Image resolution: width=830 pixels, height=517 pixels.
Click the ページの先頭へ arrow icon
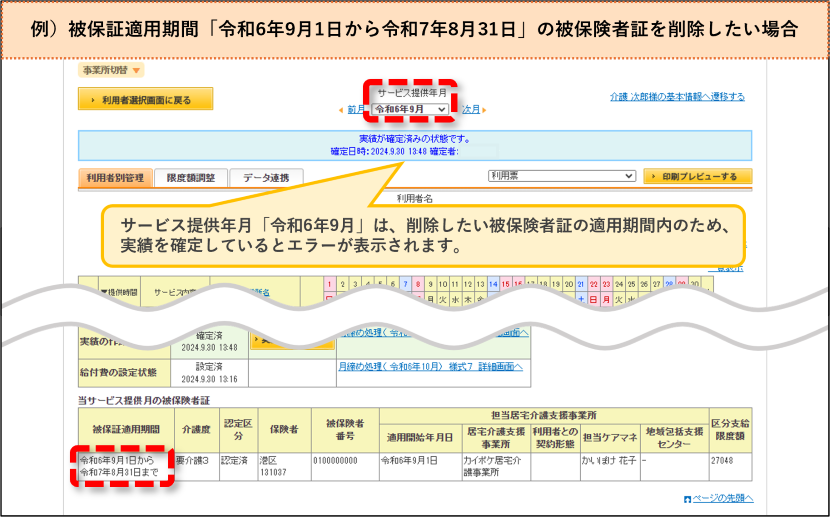687,499
